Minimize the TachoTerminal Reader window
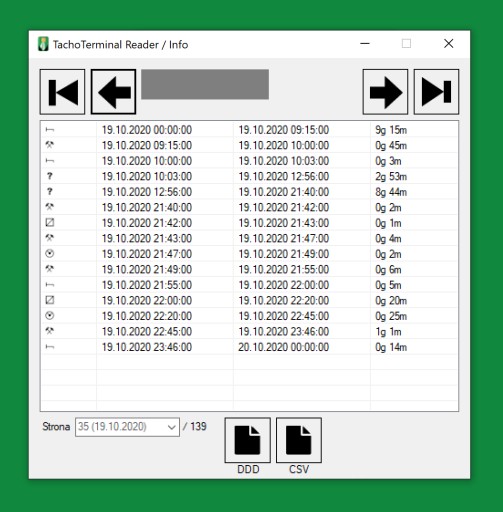The height and width of the screenshot is (512, 503). coord(365,44)
